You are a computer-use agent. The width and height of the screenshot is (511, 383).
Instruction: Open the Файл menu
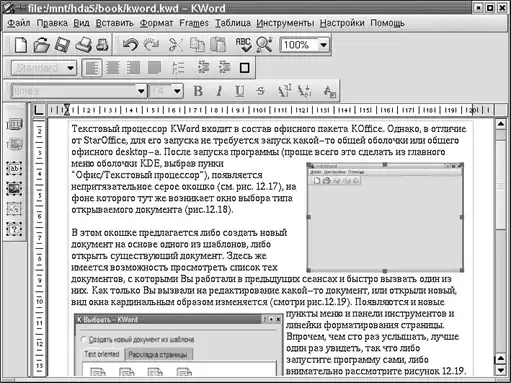(x=19, y=23)
